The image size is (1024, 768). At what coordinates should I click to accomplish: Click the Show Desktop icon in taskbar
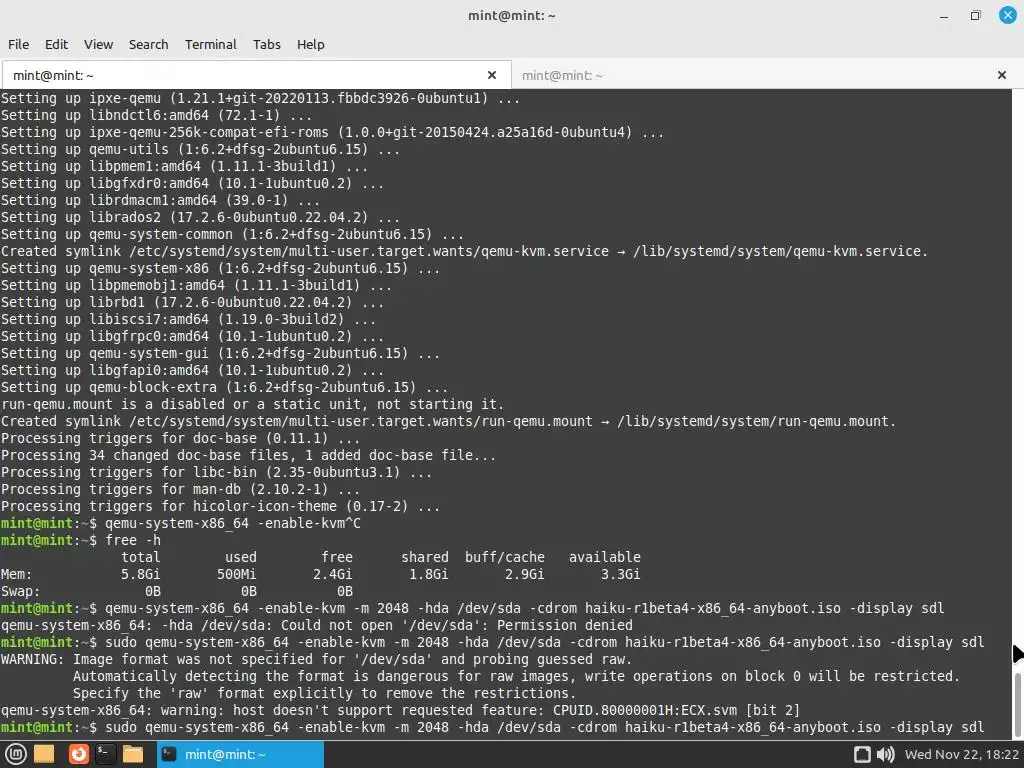coord(44,754)
